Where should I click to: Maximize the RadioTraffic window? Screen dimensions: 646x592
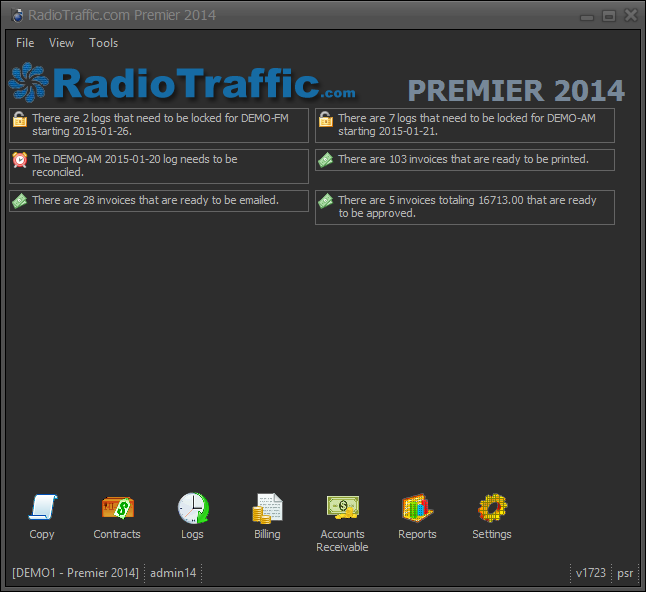(609, 16)
